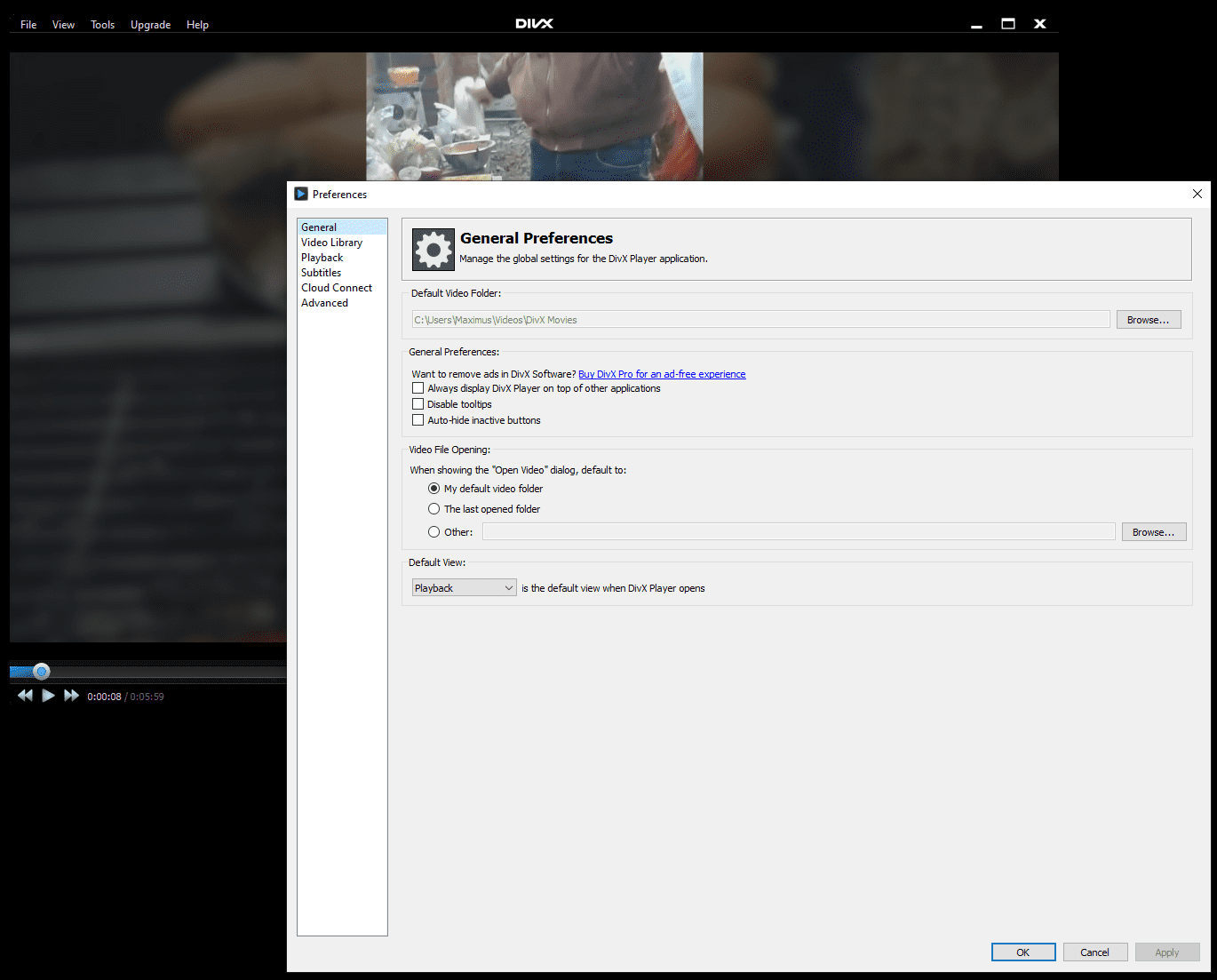Select My default video folder radio
1217x980 pixels.
434,489
